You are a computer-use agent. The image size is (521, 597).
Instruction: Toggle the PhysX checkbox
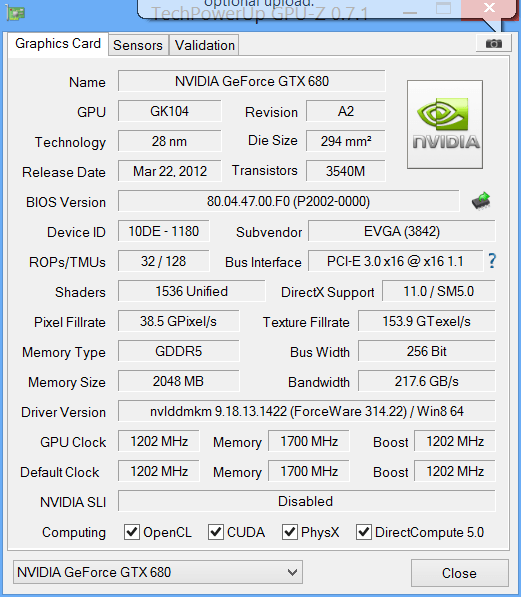coord(289,532)
